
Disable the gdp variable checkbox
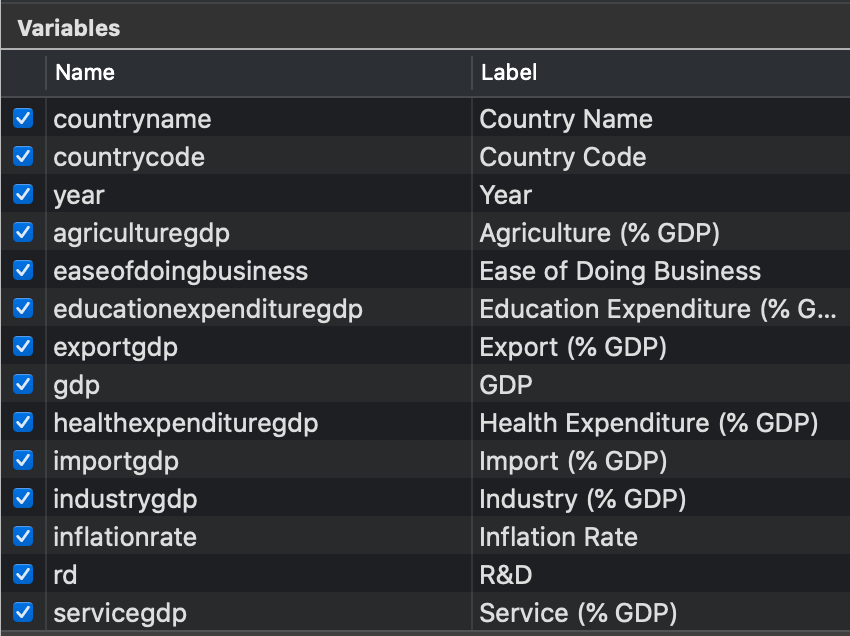tap(22, 384)
